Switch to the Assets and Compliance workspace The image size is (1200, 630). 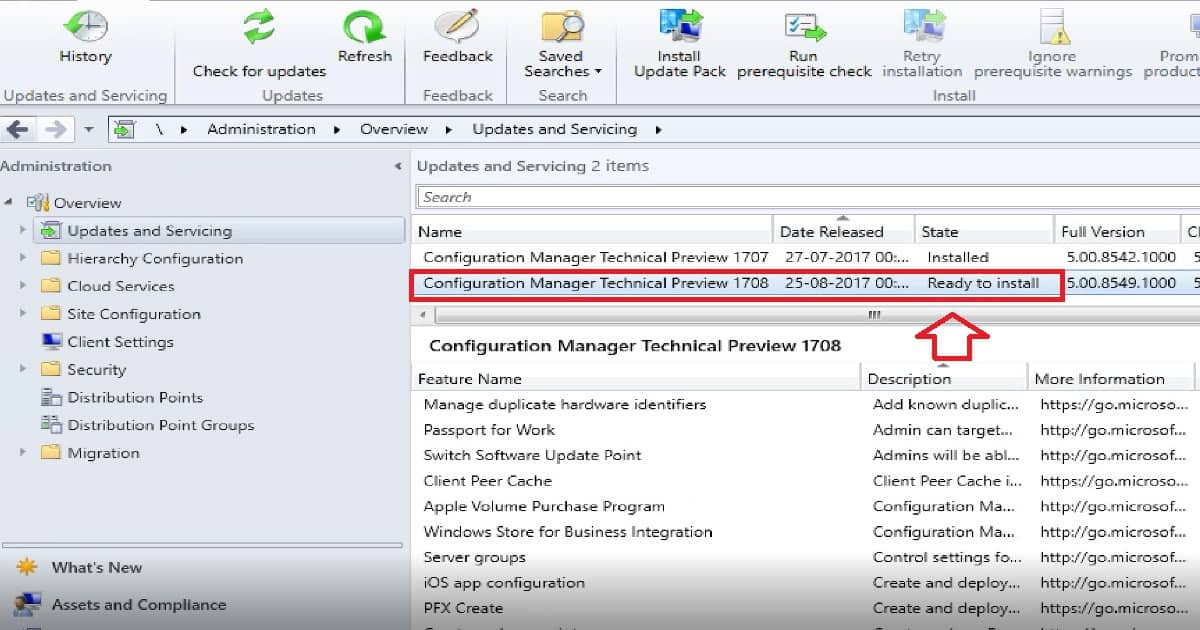pyautogui.click(x=139, y=605)
